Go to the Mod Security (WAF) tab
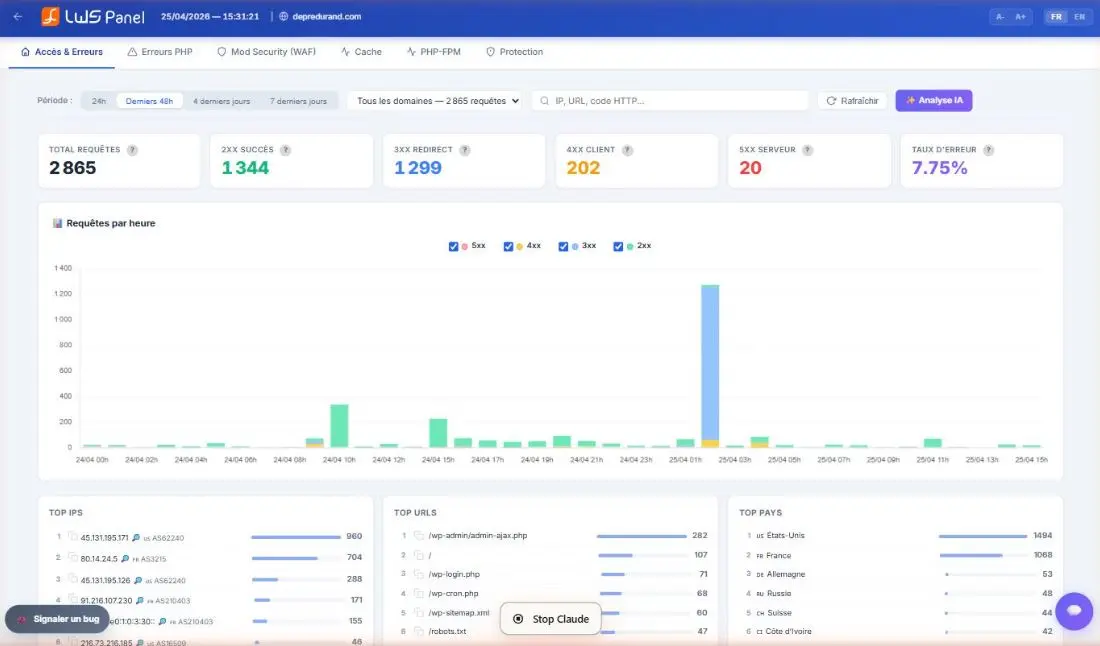The image size is (1100, 646). click(267, 52)
